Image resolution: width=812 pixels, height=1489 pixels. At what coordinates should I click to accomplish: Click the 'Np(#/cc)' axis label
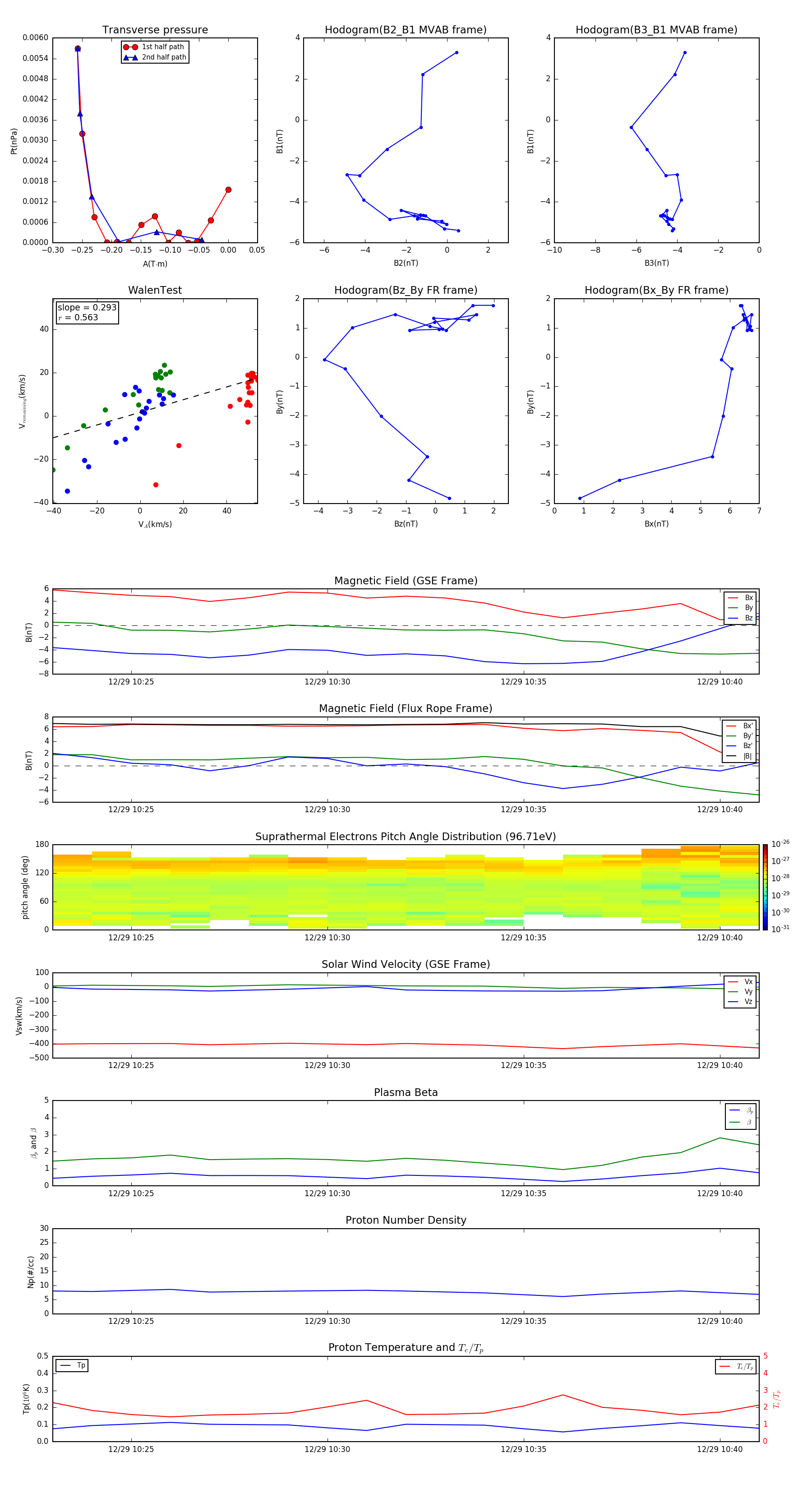(31, 1272)
